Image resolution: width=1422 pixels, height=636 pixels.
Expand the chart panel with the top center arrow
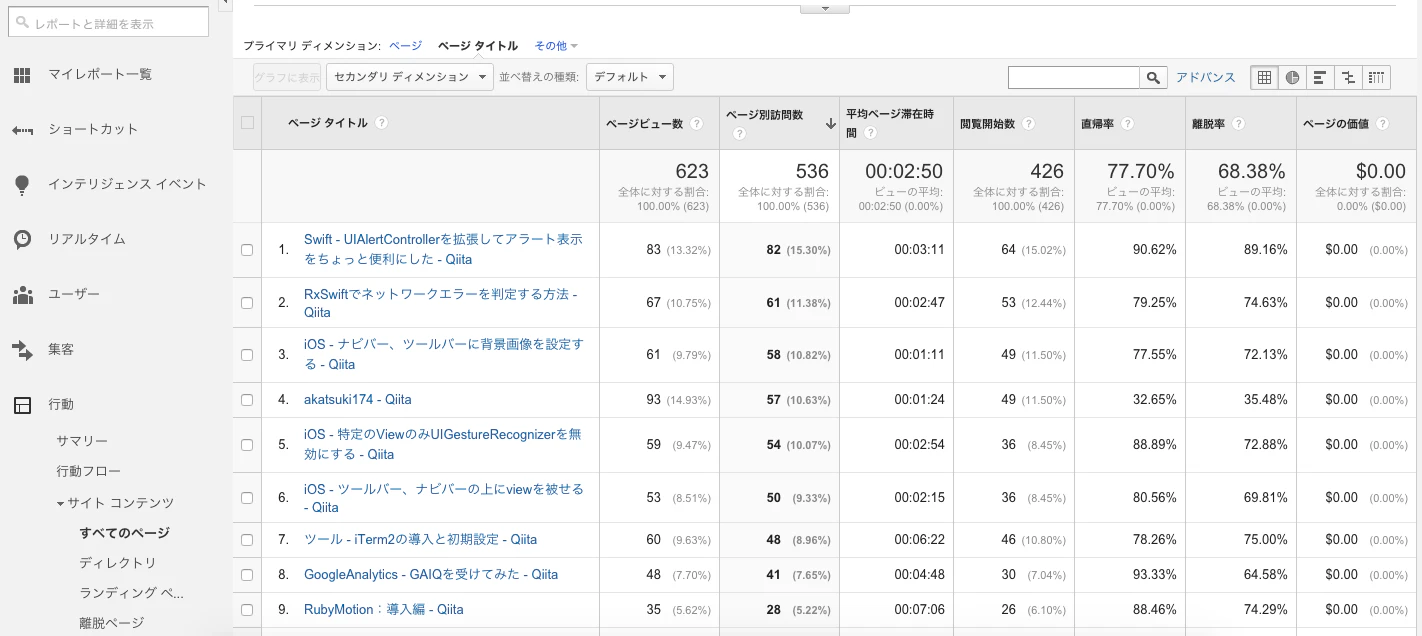click(825, 8)
